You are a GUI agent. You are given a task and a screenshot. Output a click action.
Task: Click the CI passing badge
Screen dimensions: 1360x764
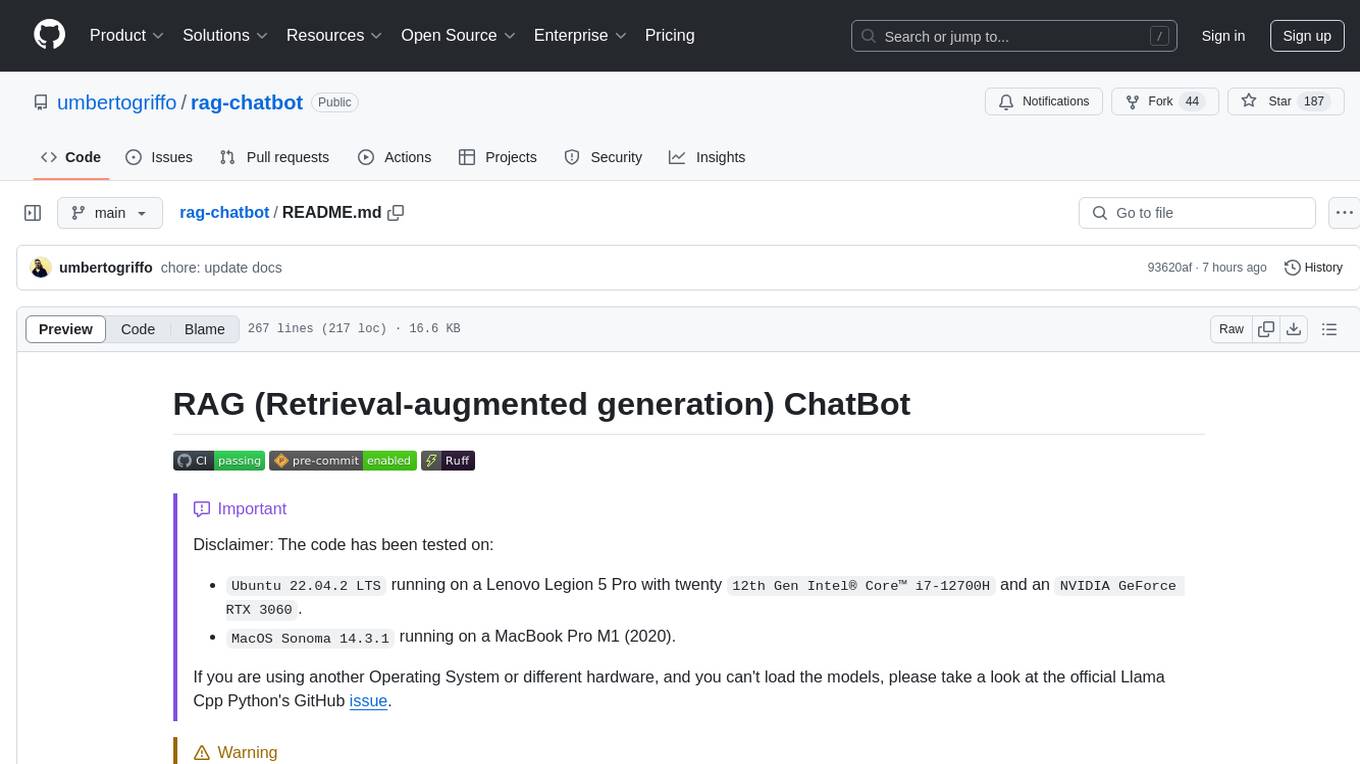(219, 461)
